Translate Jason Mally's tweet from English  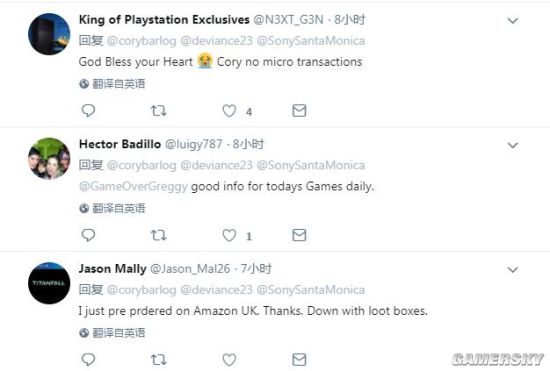point(112,333)
